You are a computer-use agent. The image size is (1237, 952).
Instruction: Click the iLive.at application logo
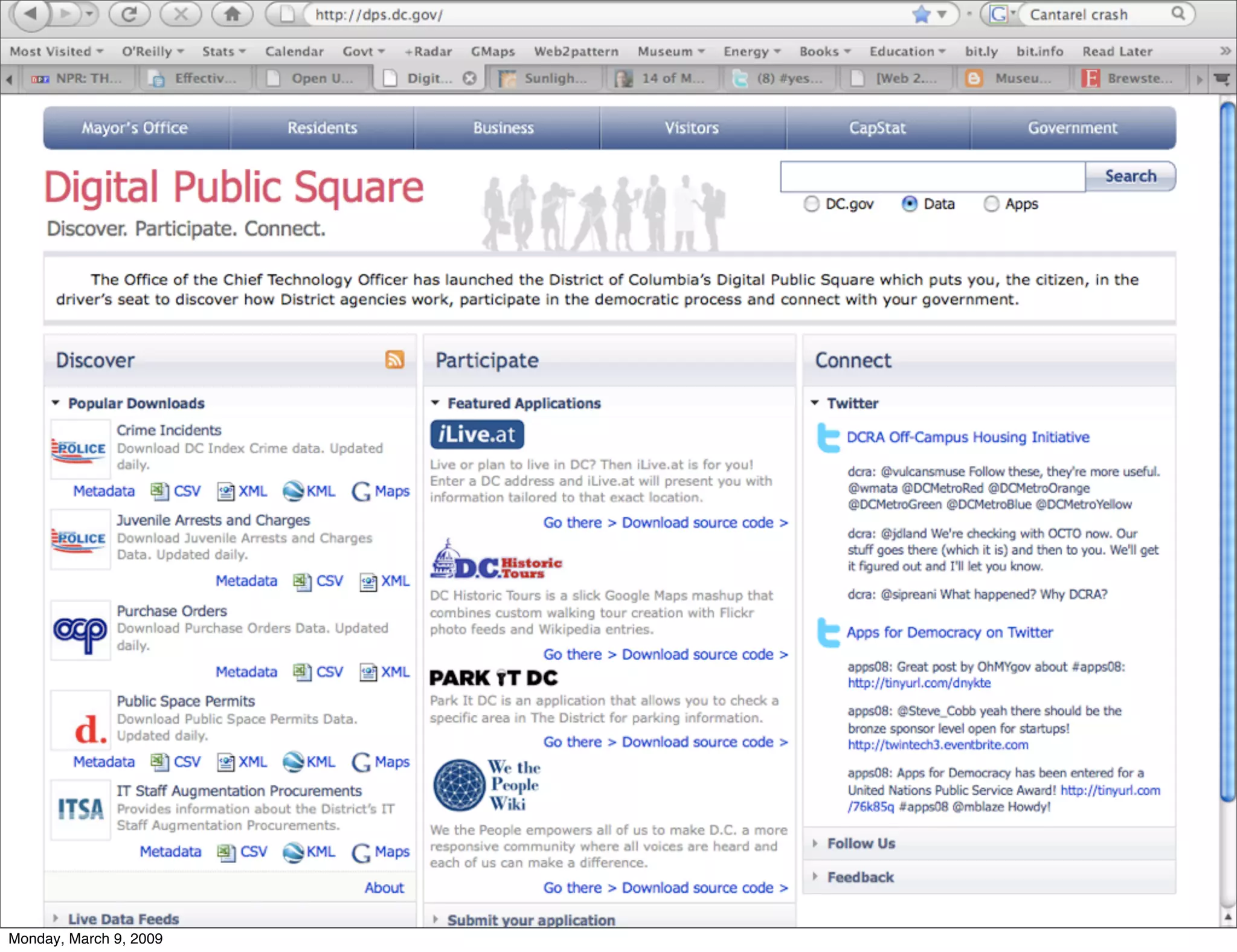(477, 434)
